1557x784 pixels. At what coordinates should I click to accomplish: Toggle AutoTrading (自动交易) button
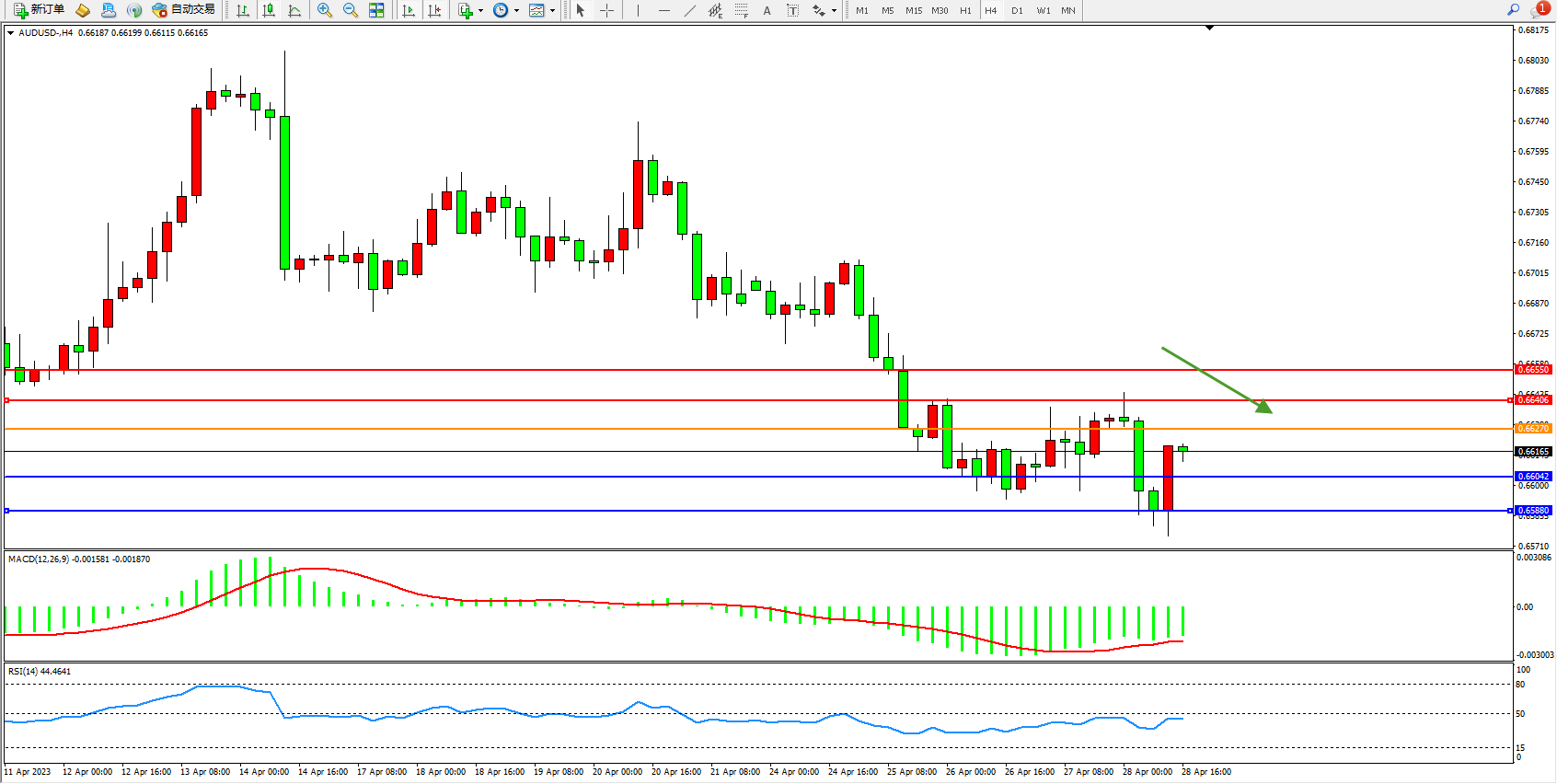tap(183, 10)
